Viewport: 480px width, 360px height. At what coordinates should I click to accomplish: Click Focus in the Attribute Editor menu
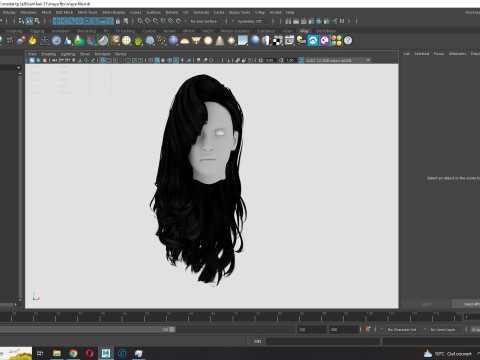pos(439,53)
